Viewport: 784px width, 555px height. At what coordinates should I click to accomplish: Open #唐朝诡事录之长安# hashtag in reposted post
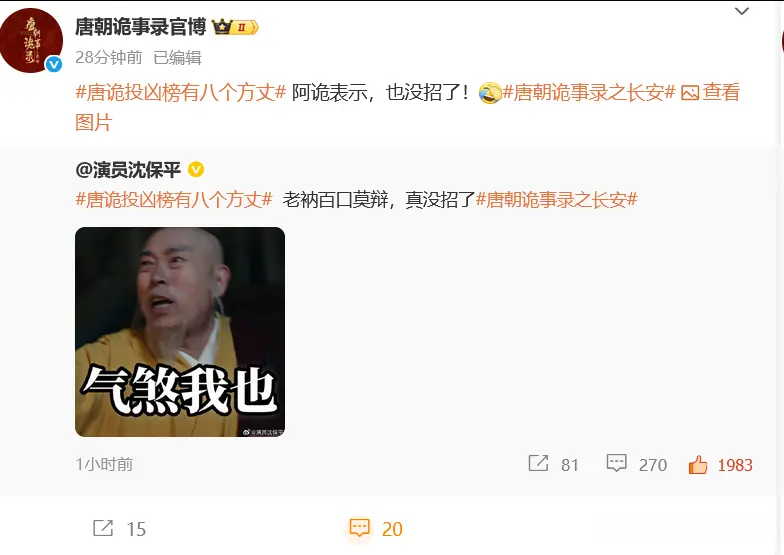[556, 200]
